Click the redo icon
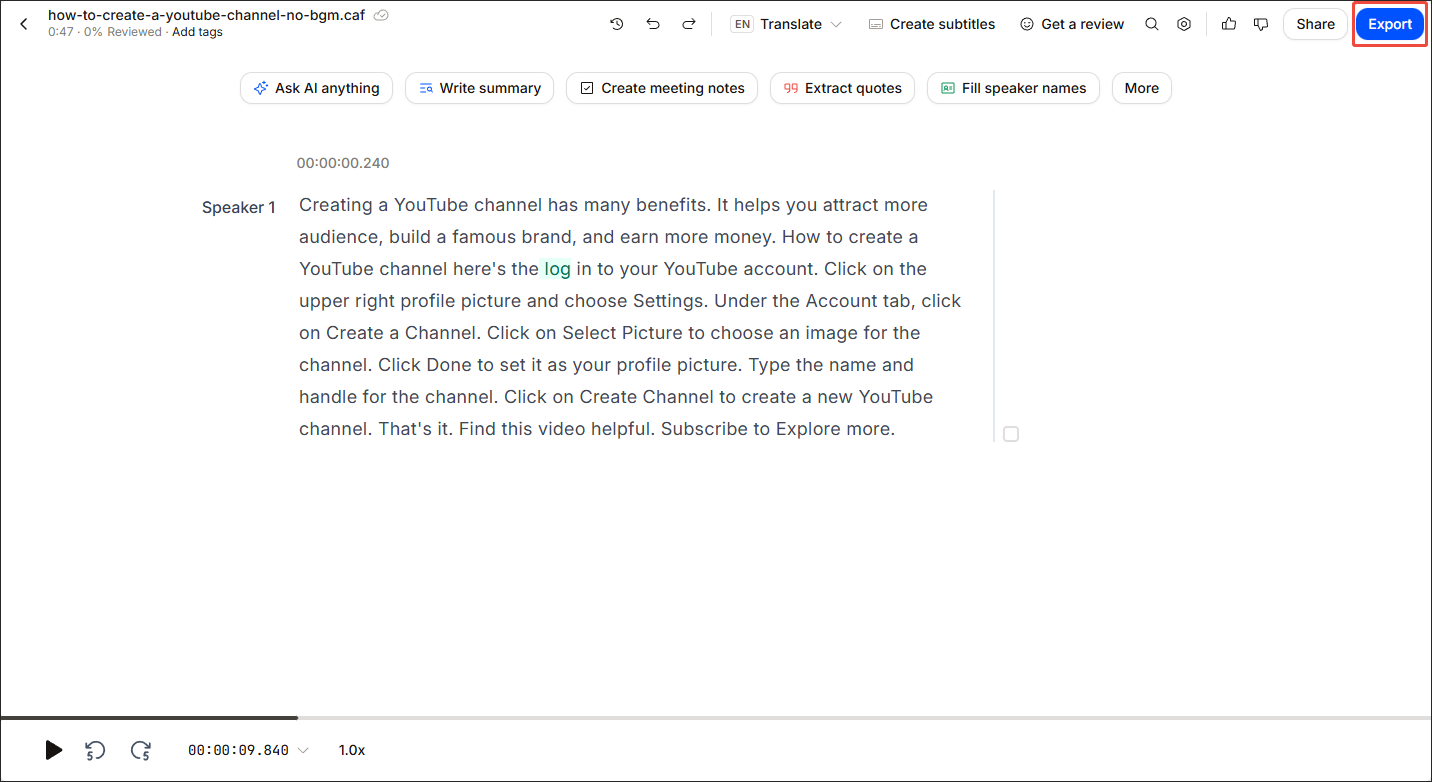Viewport: 1432px width, 782px height. (x=689, y=23)
